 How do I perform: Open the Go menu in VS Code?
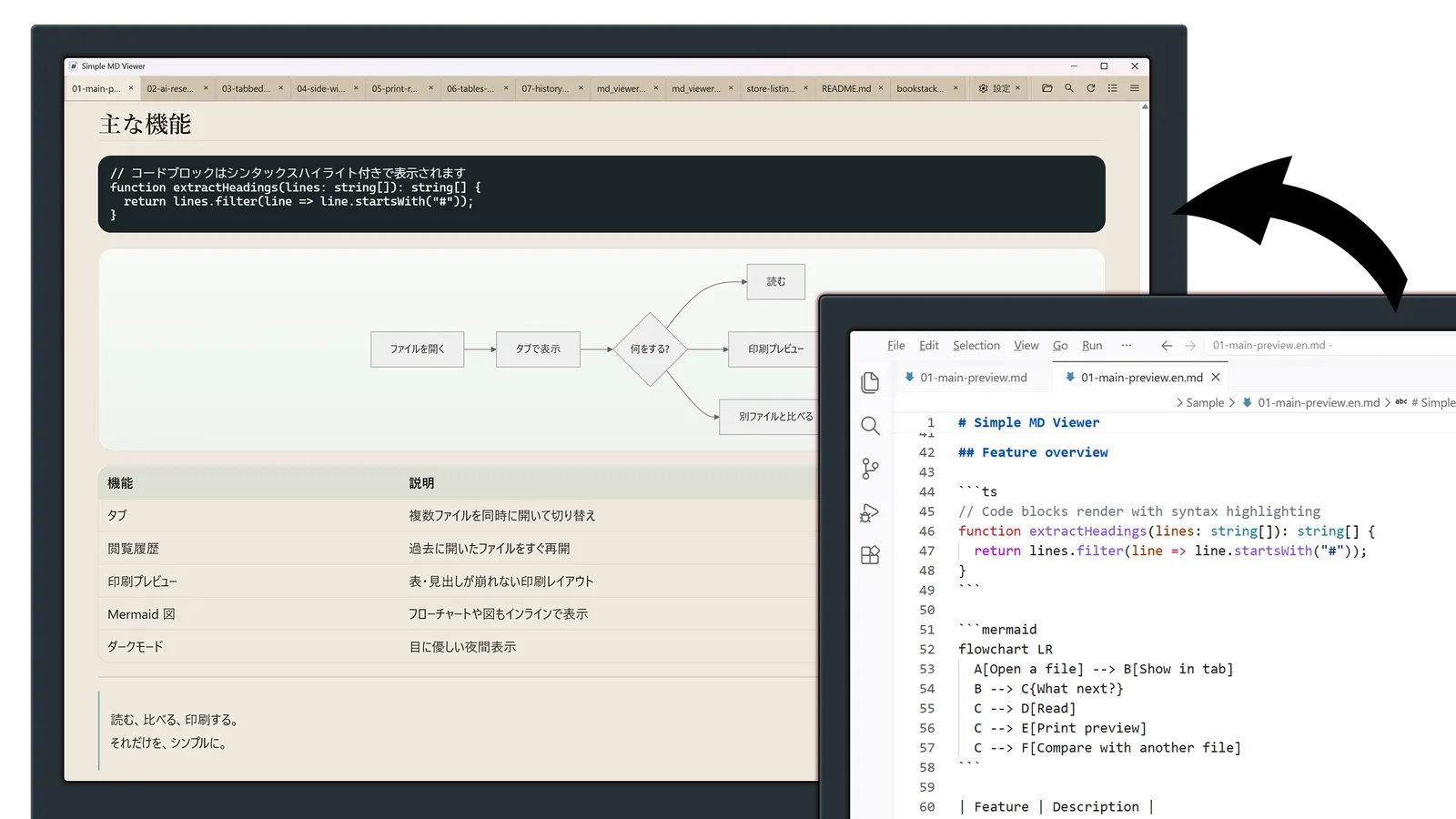tap(1060, 346)
